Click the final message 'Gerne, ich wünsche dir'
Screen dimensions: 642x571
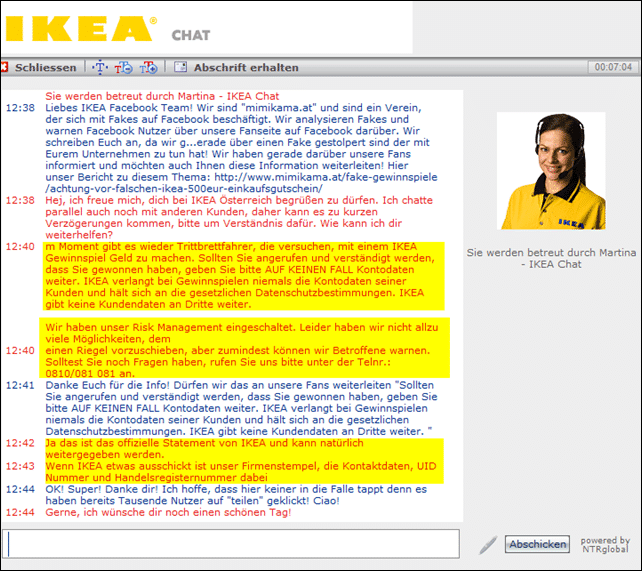click(x=168, y=512)
